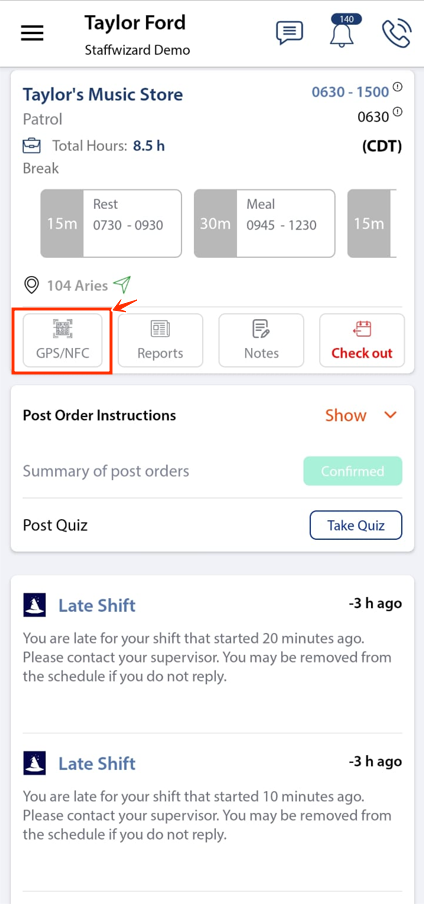Viewport: 424px width, 904px height.
Task: Open GPS/NFC scanning
Action: tap(62, 340)
